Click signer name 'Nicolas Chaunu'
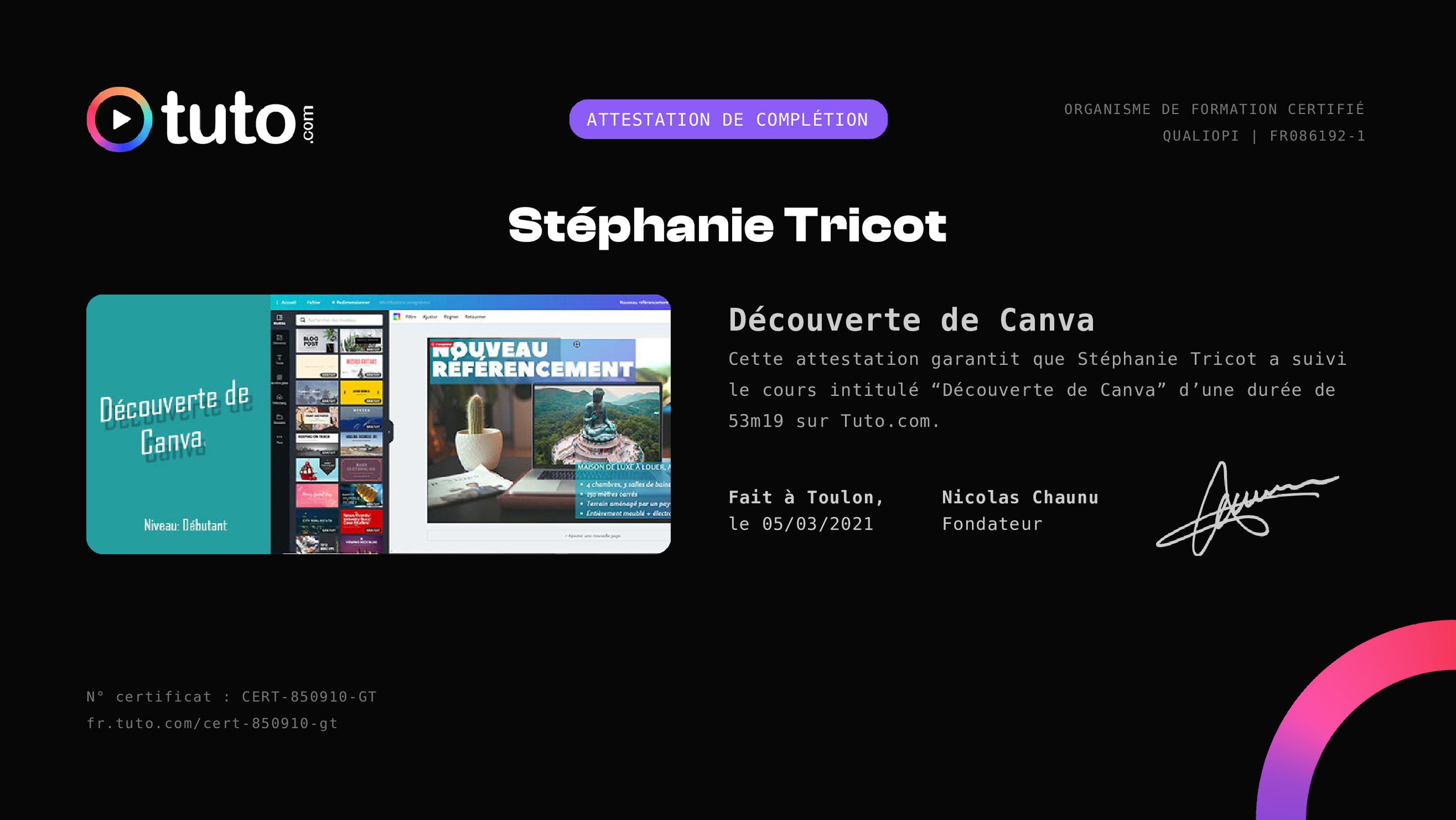This screenshot has height=820, width=1456. click(1020, 498)
